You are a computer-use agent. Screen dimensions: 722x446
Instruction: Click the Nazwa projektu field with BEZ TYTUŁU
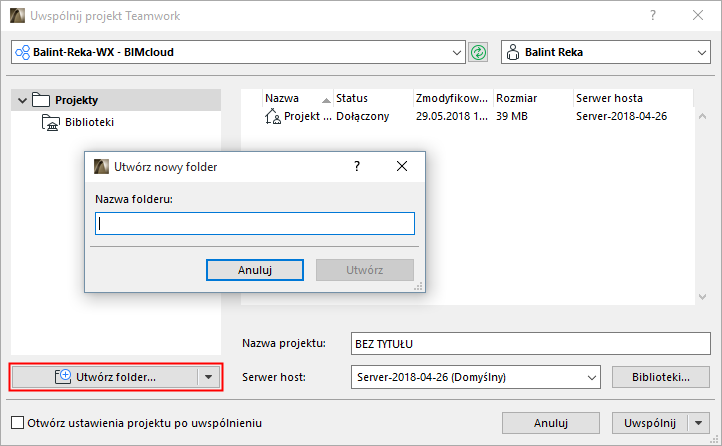point(530,344)
